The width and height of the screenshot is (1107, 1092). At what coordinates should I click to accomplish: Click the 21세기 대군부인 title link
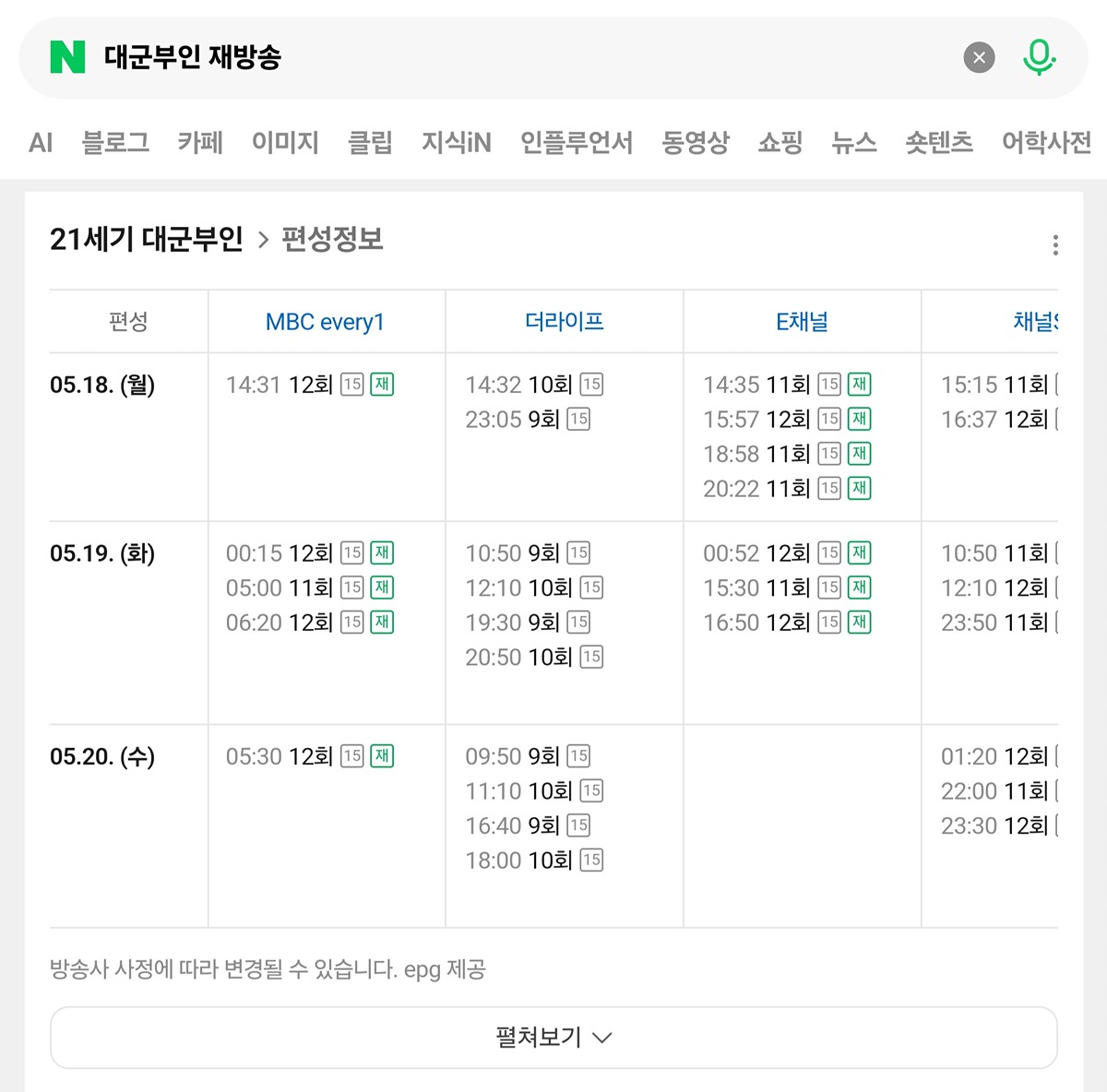pyautogui.click(x=147, y=240)
